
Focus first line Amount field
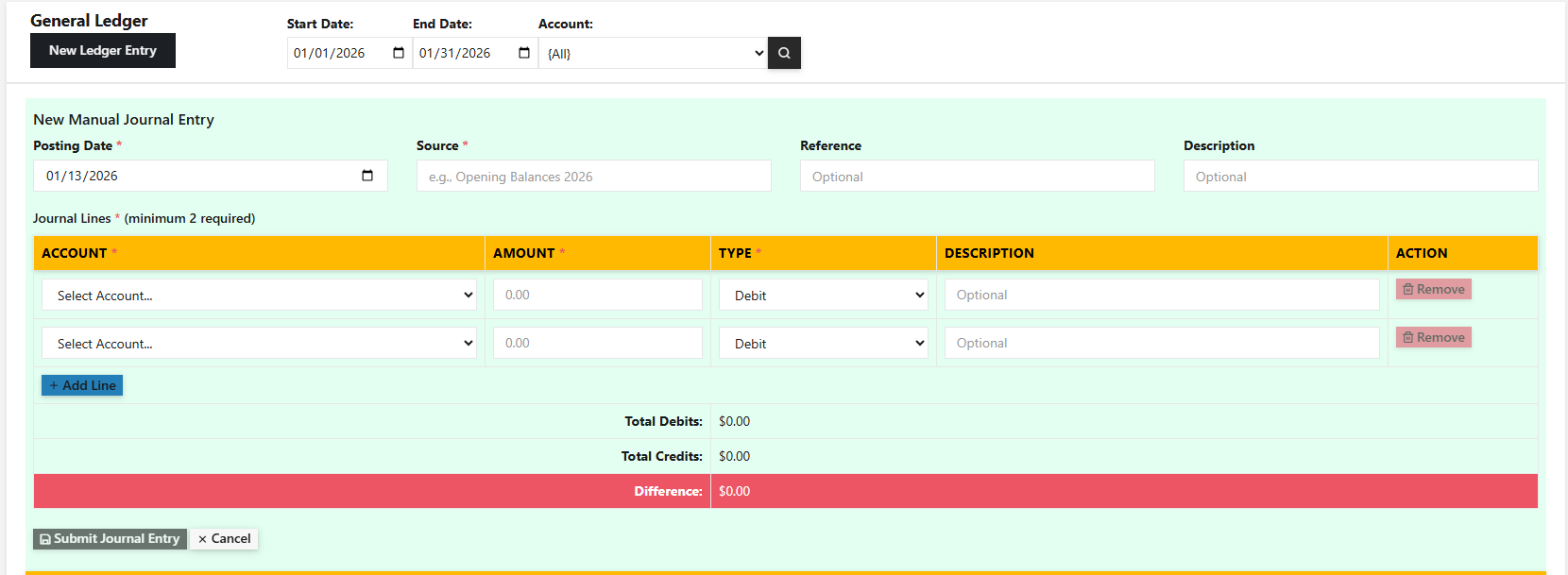pos(597,295)
